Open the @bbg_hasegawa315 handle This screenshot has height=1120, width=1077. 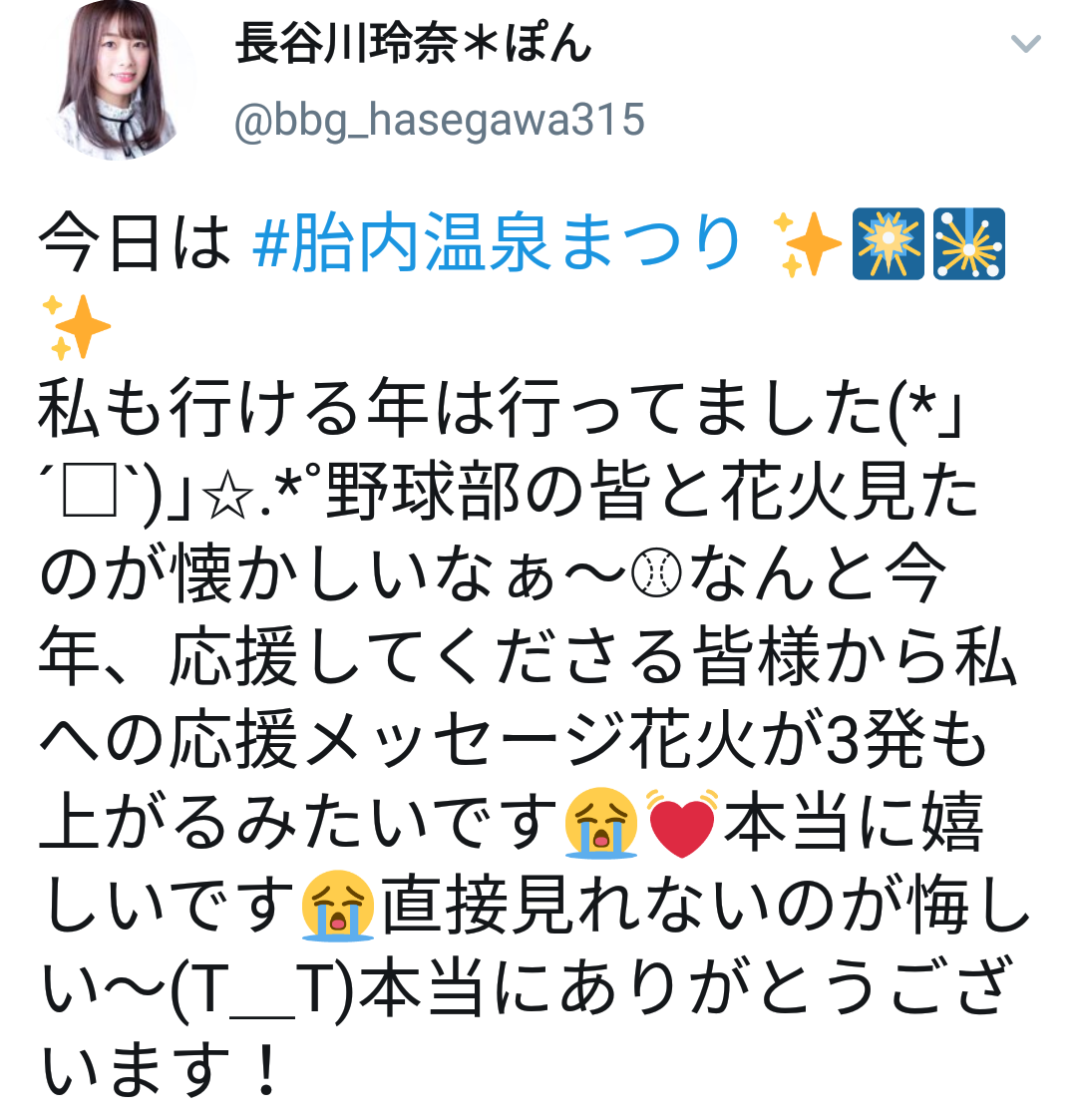coord(439,120)
